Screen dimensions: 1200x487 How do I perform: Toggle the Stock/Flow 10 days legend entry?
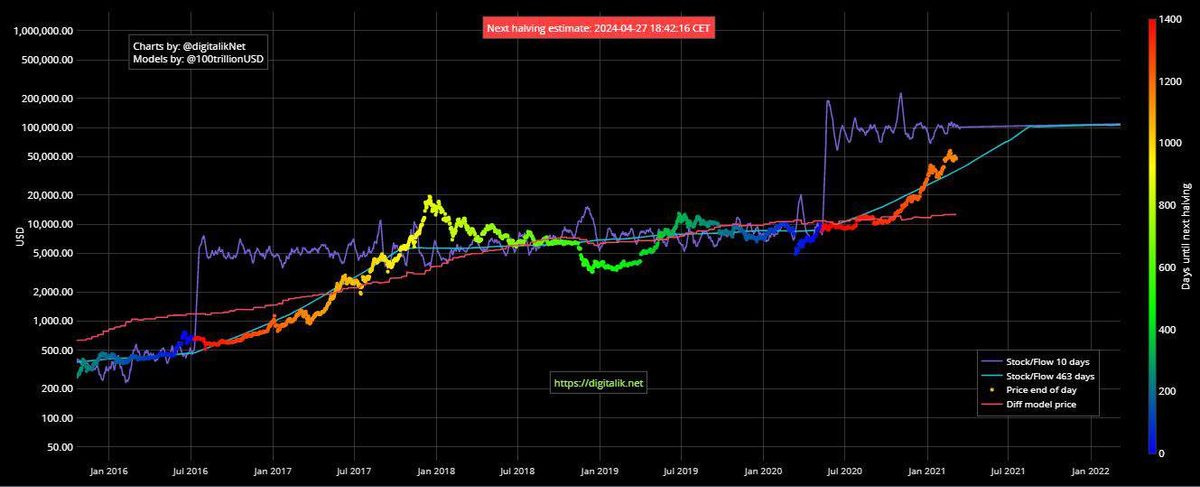(x=1036, y=362)
